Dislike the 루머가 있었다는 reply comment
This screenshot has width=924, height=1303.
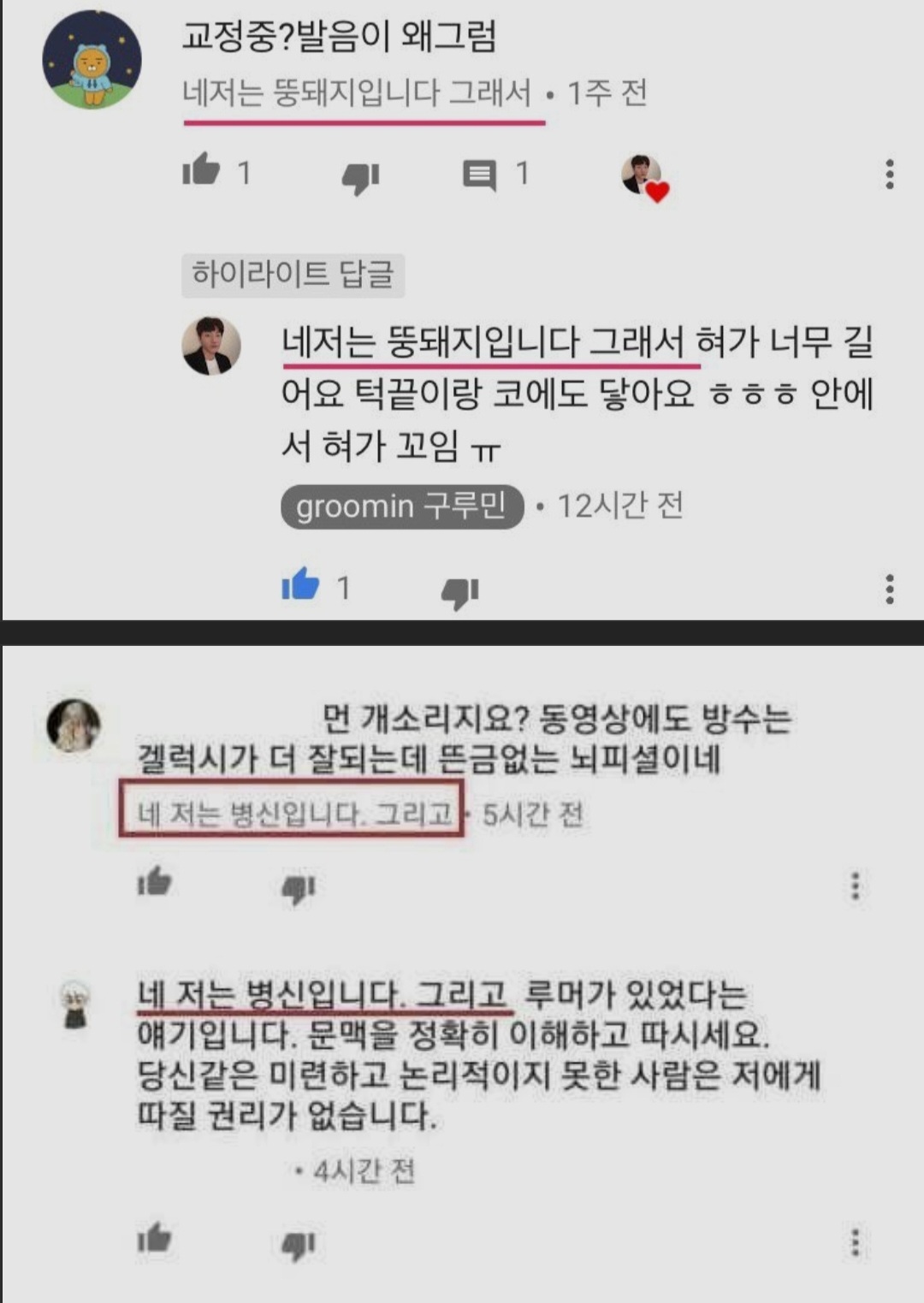pyautogui.click(x=299, y=1246)
